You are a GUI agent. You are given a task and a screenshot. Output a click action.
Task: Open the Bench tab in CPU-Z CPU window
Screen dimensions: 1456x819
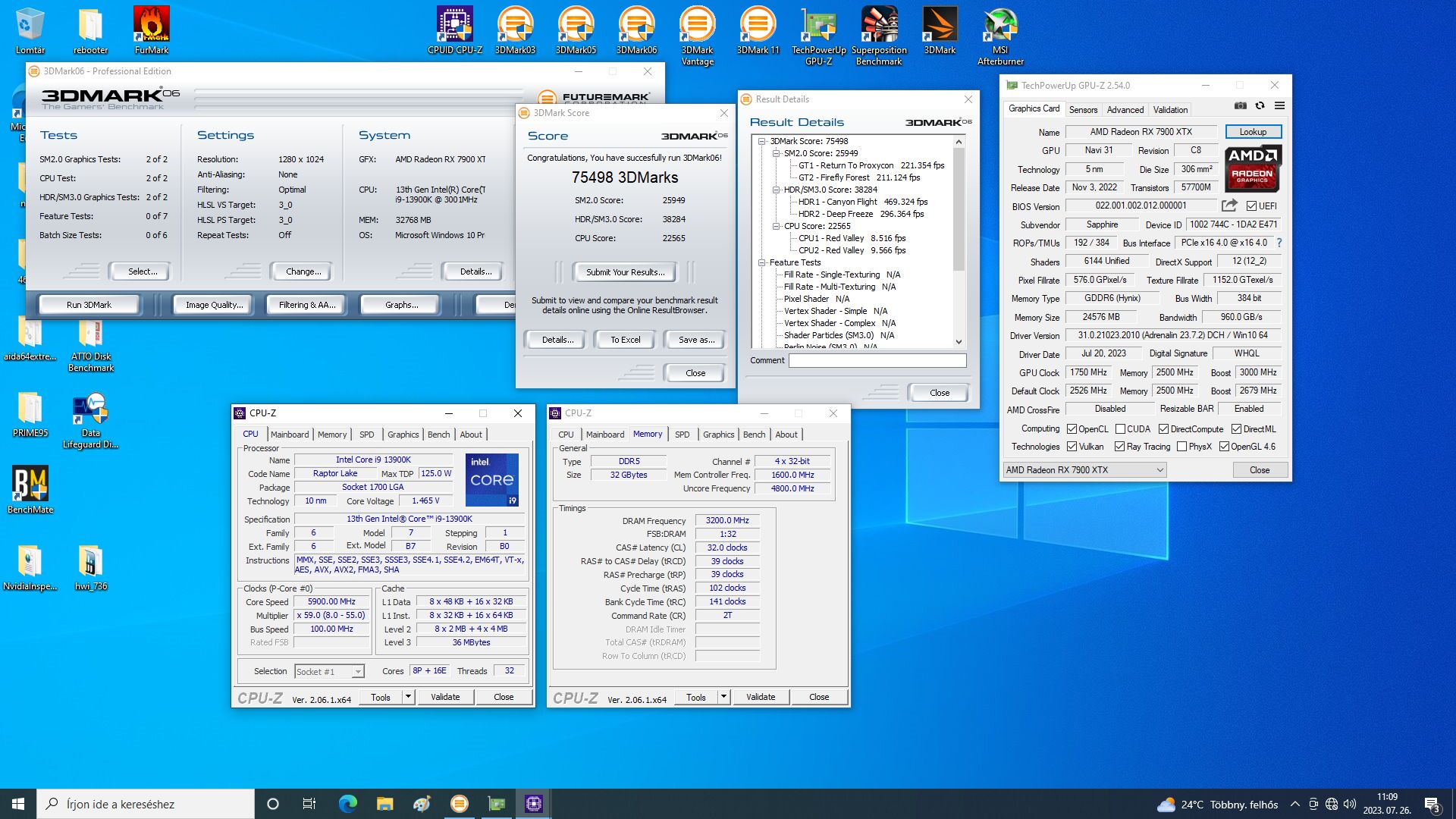438,435
